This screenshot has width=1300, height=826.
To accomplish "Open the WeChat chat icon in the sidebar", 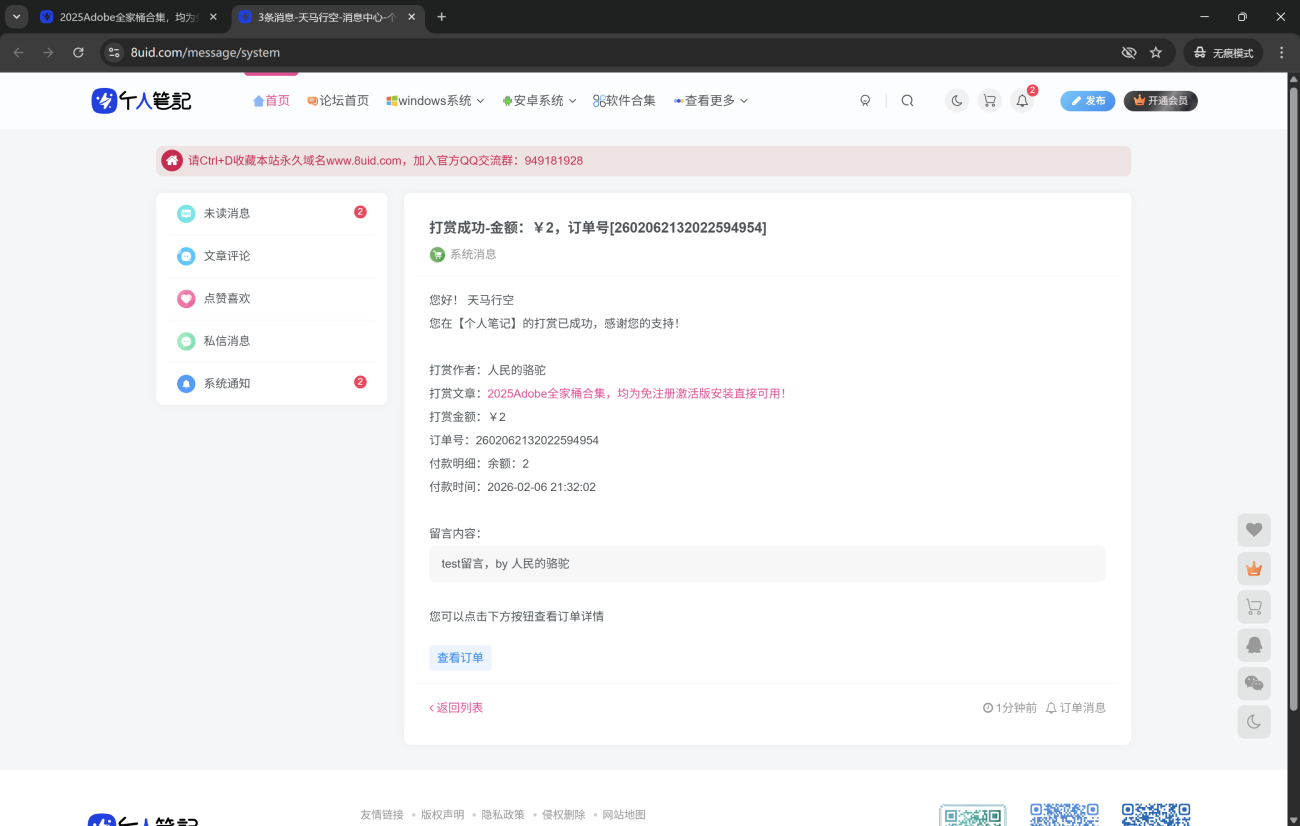I will [x=1254, y=683].
